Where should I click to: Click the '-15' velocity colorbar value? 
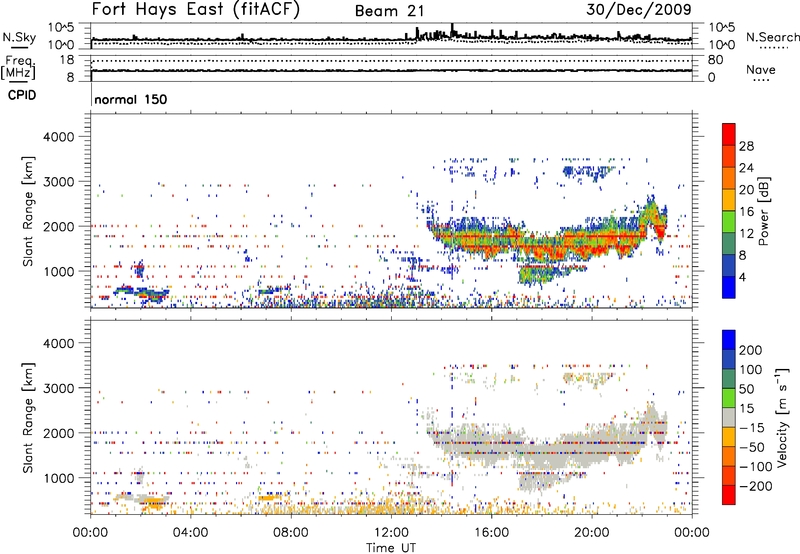pos(752,427)
